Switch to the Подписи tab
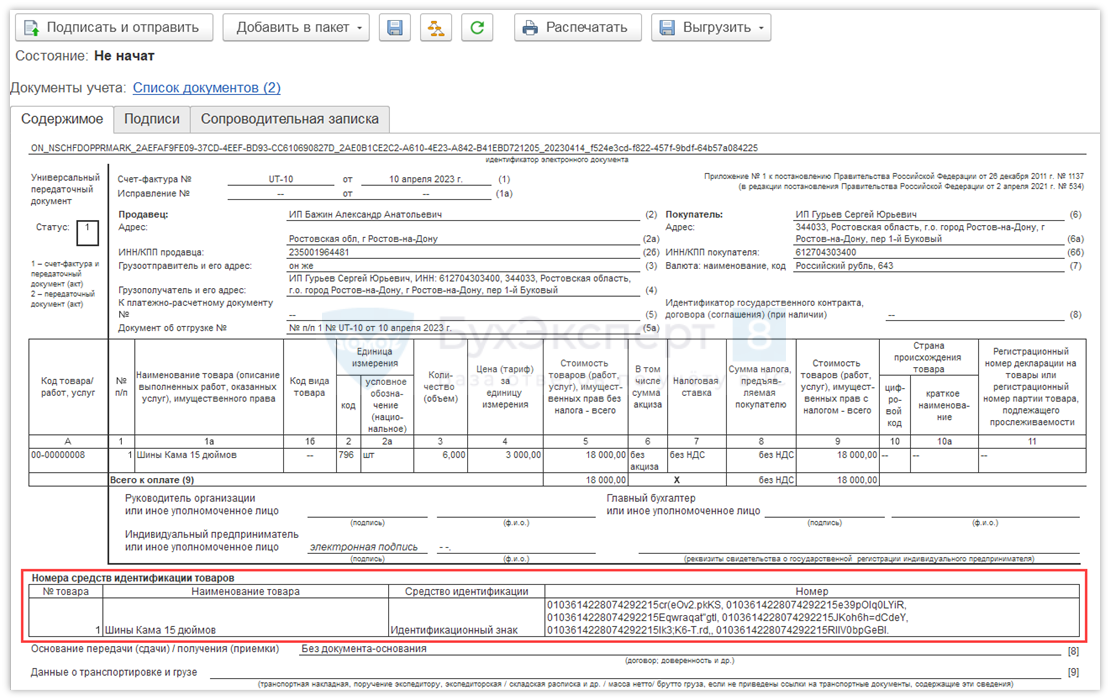Image resolution: width=1110 pixels, height=699 pixels. tap(152, 119)
